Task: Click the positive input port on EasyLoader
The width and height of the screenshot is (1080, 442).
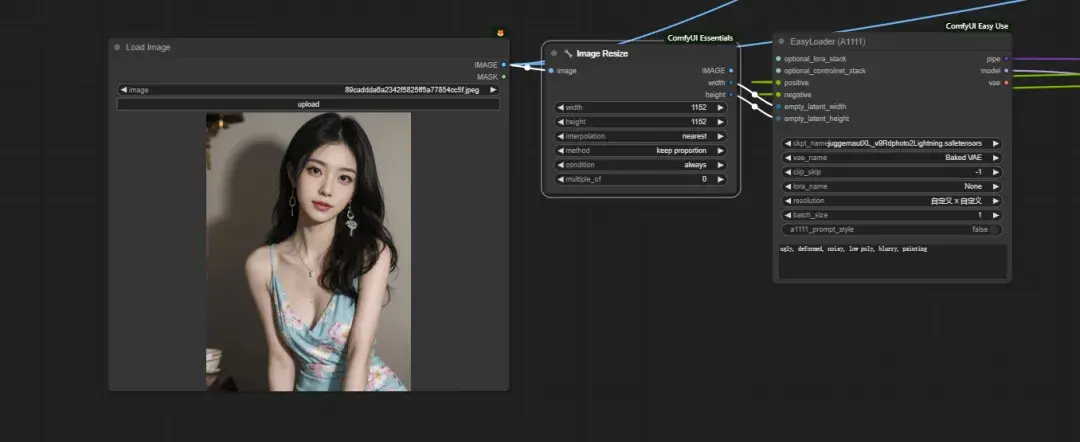Action: [x=778, y=83]
